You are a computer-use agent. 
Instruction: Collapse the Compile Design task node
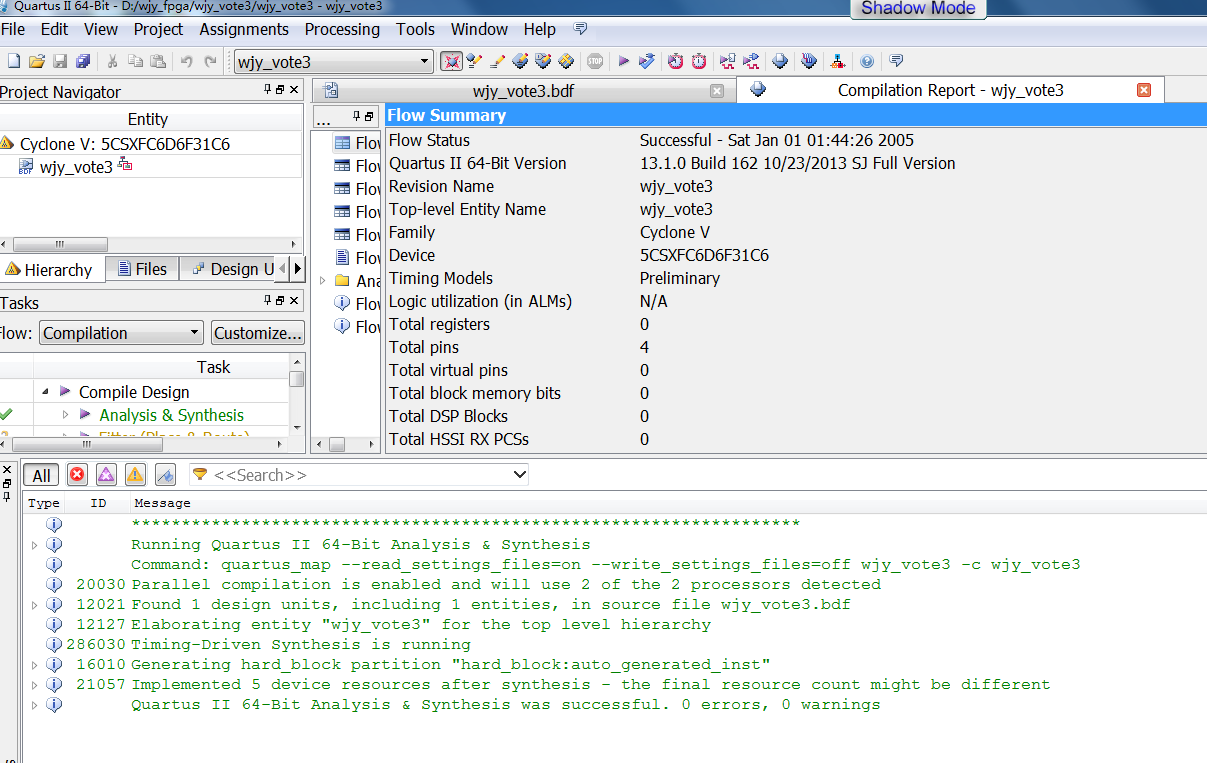click(x=46, y=392)
